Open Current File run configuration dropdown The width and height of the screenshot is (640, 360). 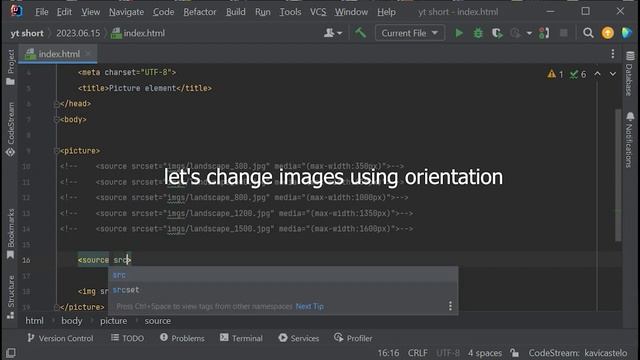pos(410,33)
